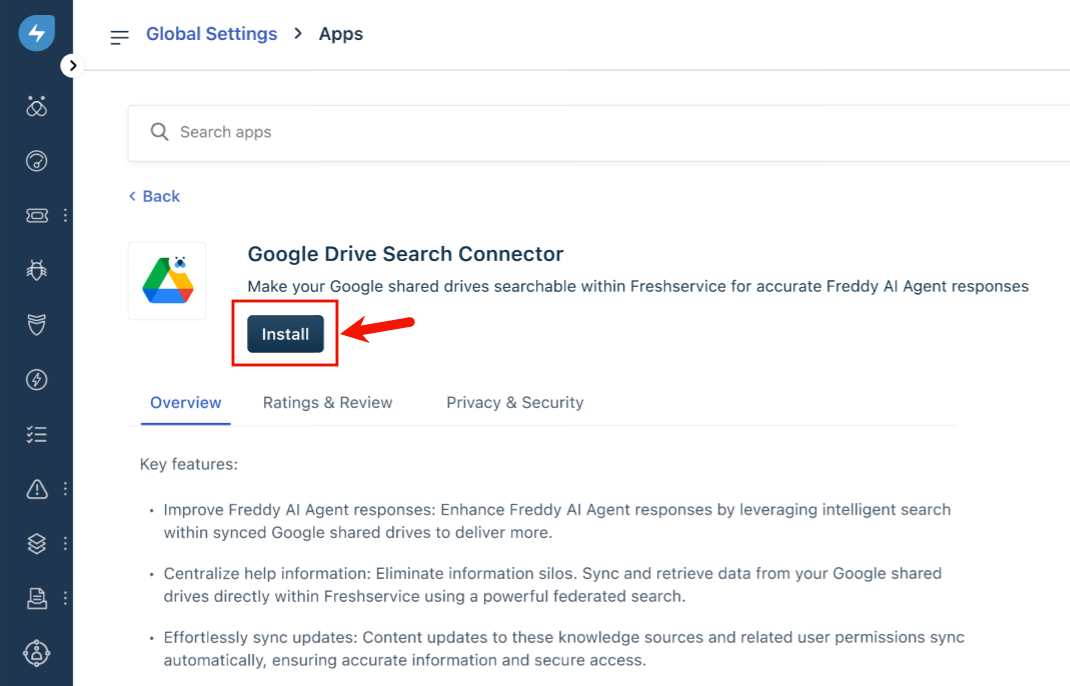Install the Google Drive Search Connector
The height and width of the screenshot is (686, 1070).
point(285,334)
